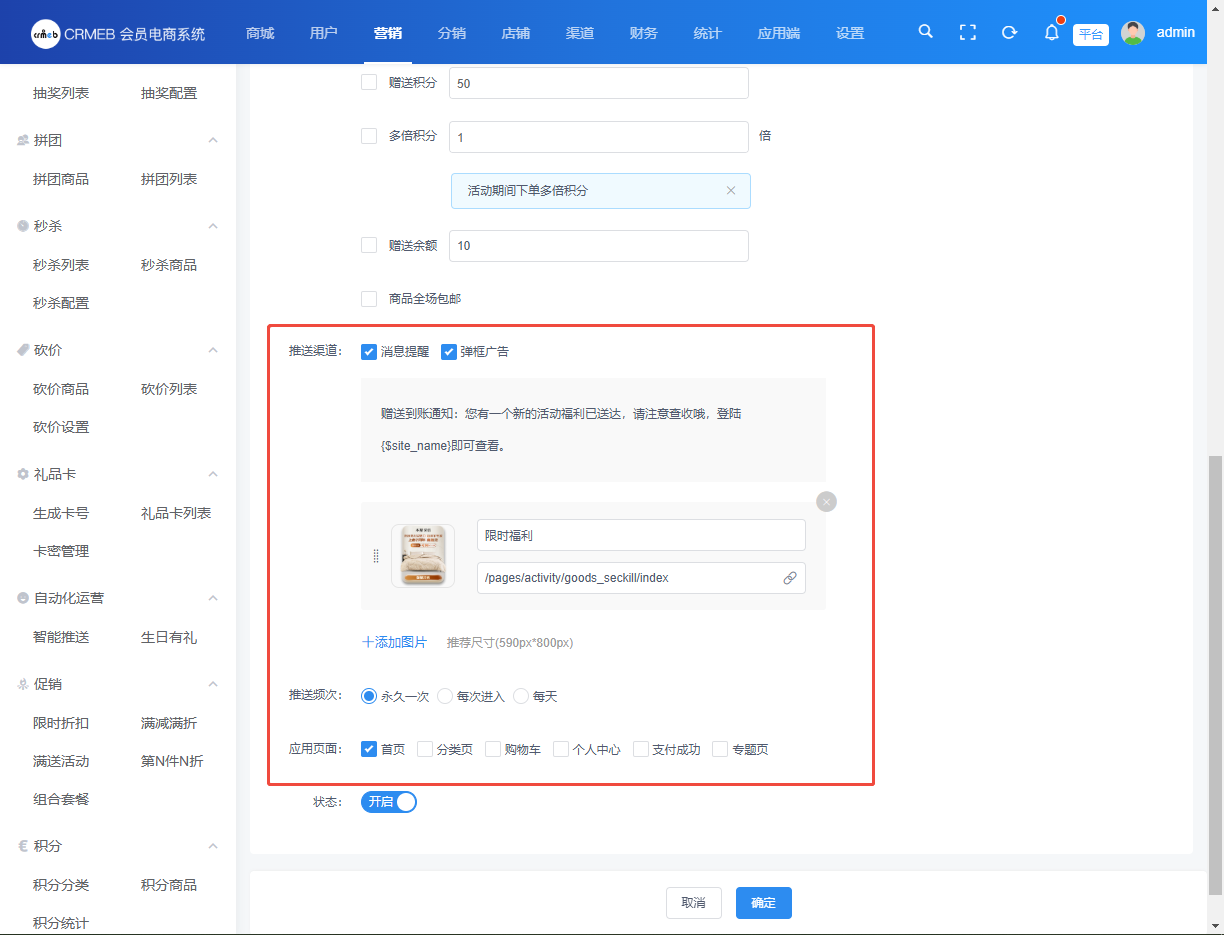
Task: Collapse the 秒杀 sidebar section
Action: [x=213, y=226]
